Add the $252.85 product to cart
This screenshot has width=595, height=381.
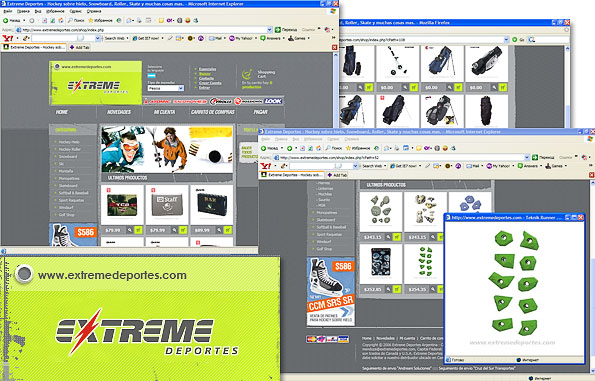[x=397, y=289]
